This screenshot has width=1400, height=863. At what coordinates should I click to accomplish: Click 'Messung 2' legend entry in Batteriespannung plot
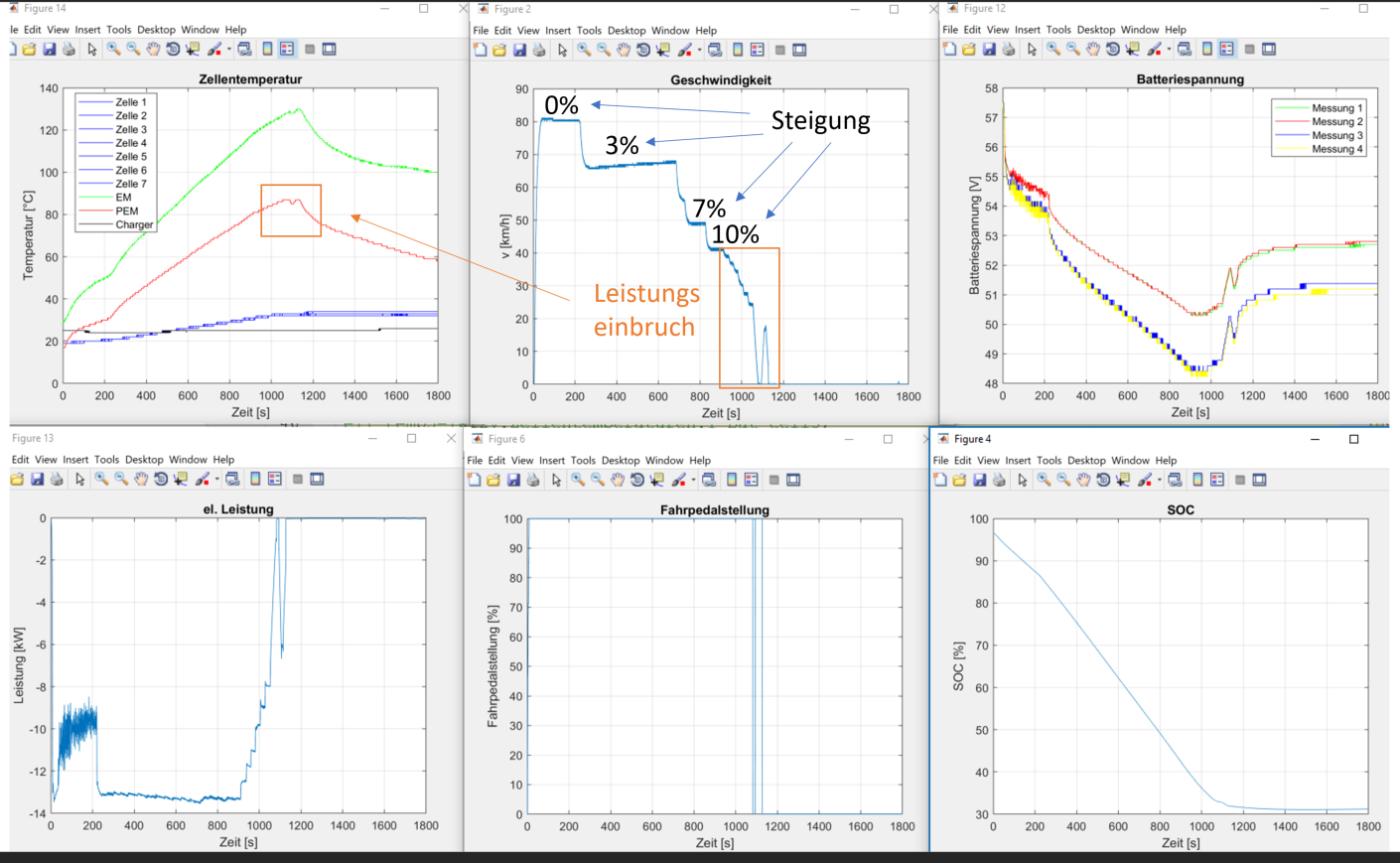pos(1336,121)
